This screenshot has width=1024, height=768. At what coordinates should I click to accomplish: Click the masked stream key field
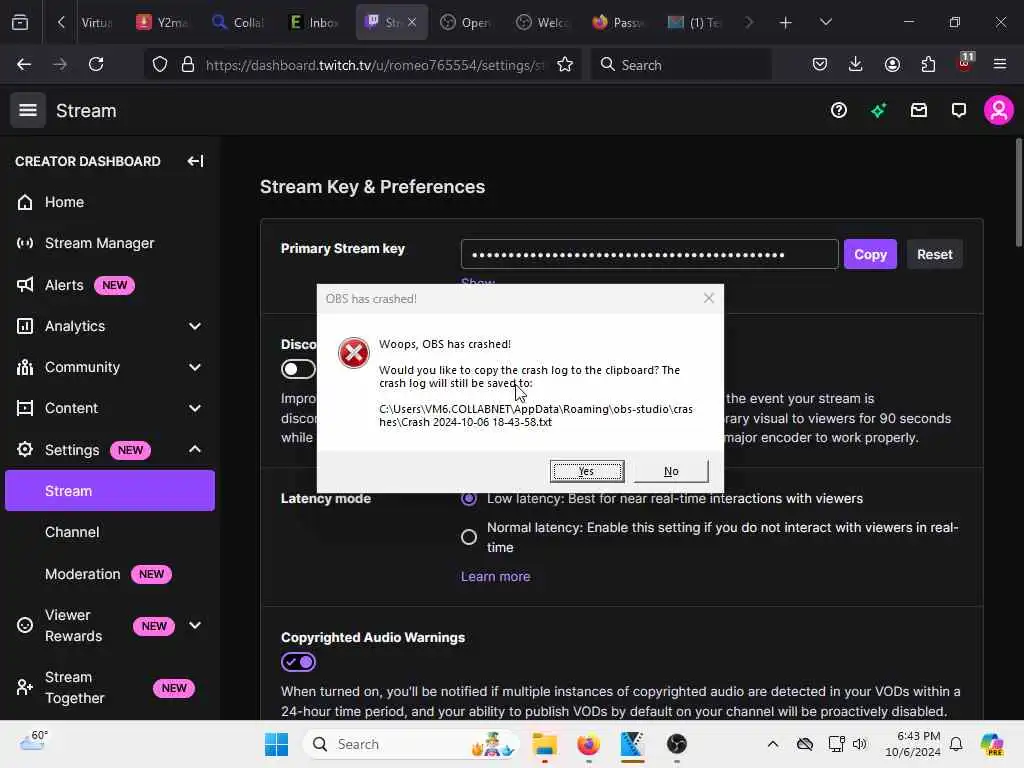click(649, 254)
